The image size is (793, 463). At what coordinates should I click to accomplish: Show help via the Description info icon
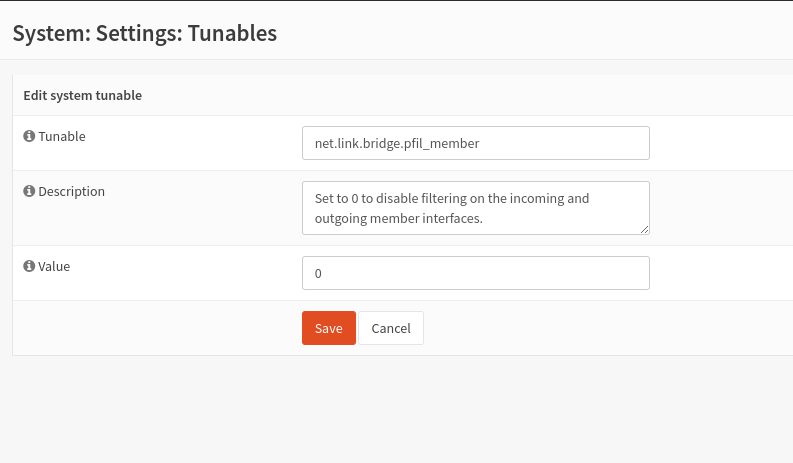[x=29, y=191]
